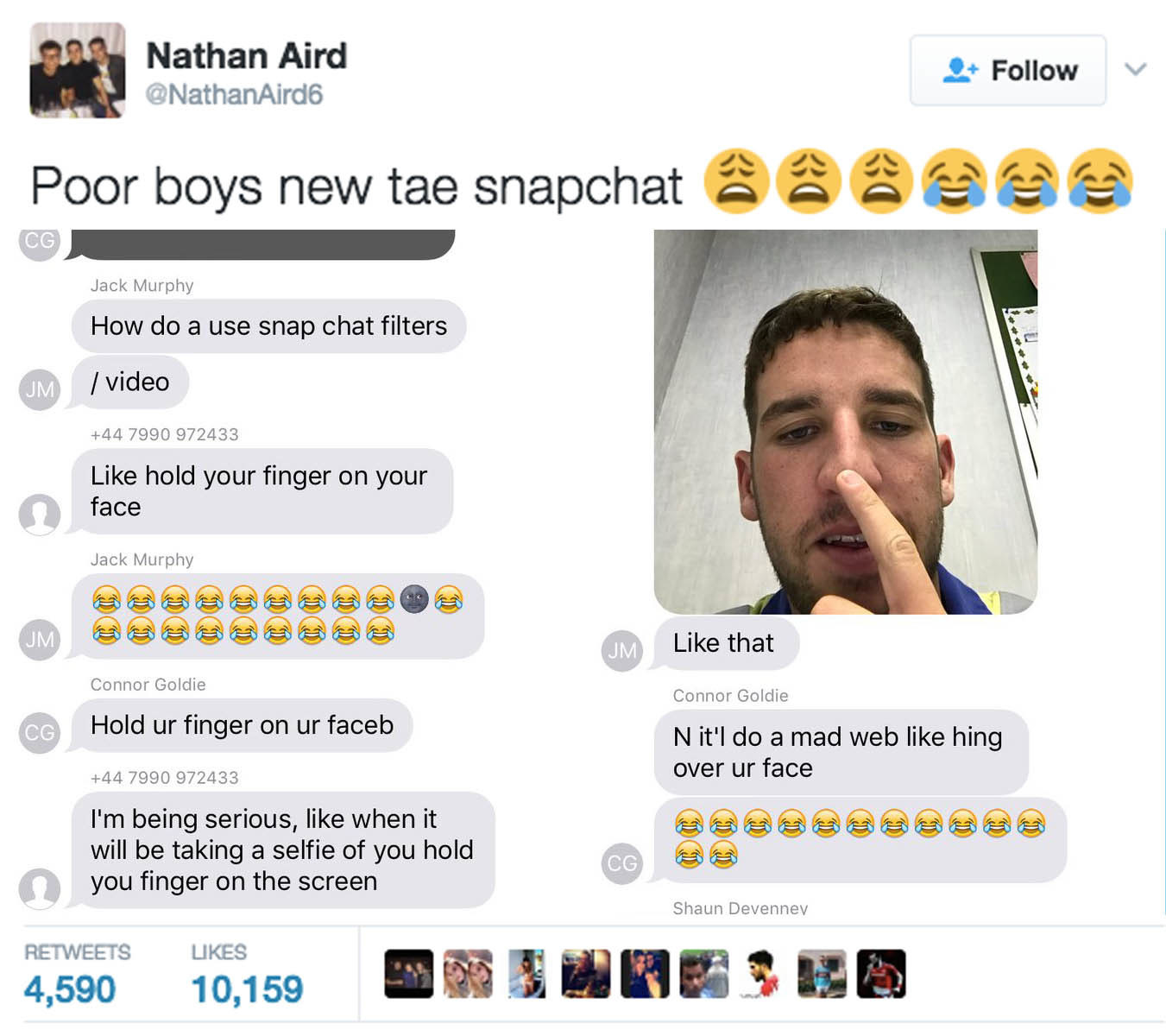
Task: Select the 'N it'l do a mad web' message
Action: click(x=841, y=752)
